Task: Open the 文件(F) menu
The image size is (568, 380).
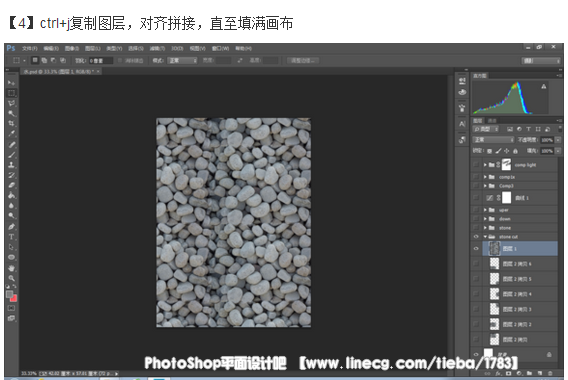Action: pyautogui.click(x=30, y=48)
